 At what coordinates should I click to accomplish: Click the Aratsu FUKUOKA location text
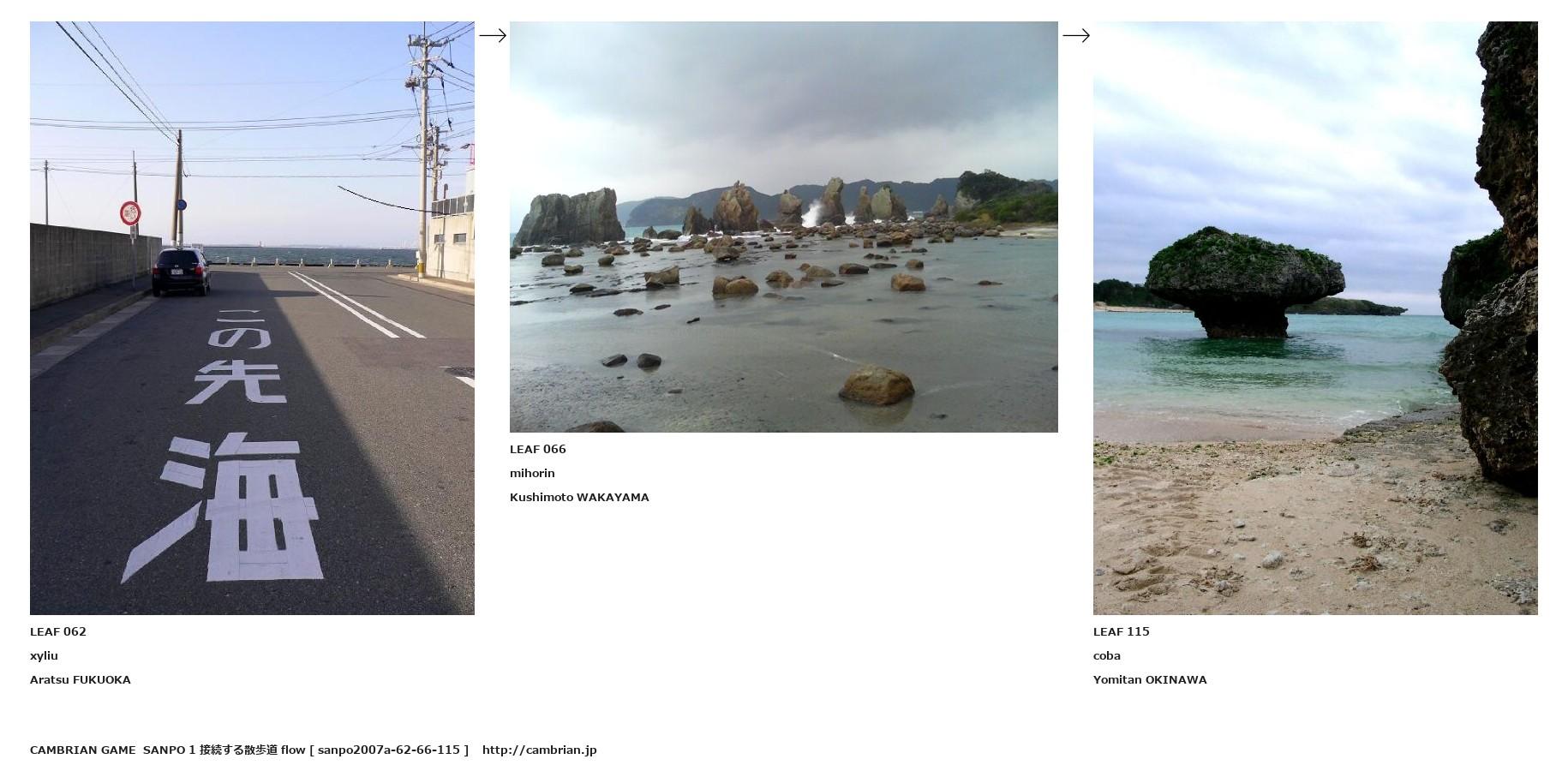[x=81, y=679]
